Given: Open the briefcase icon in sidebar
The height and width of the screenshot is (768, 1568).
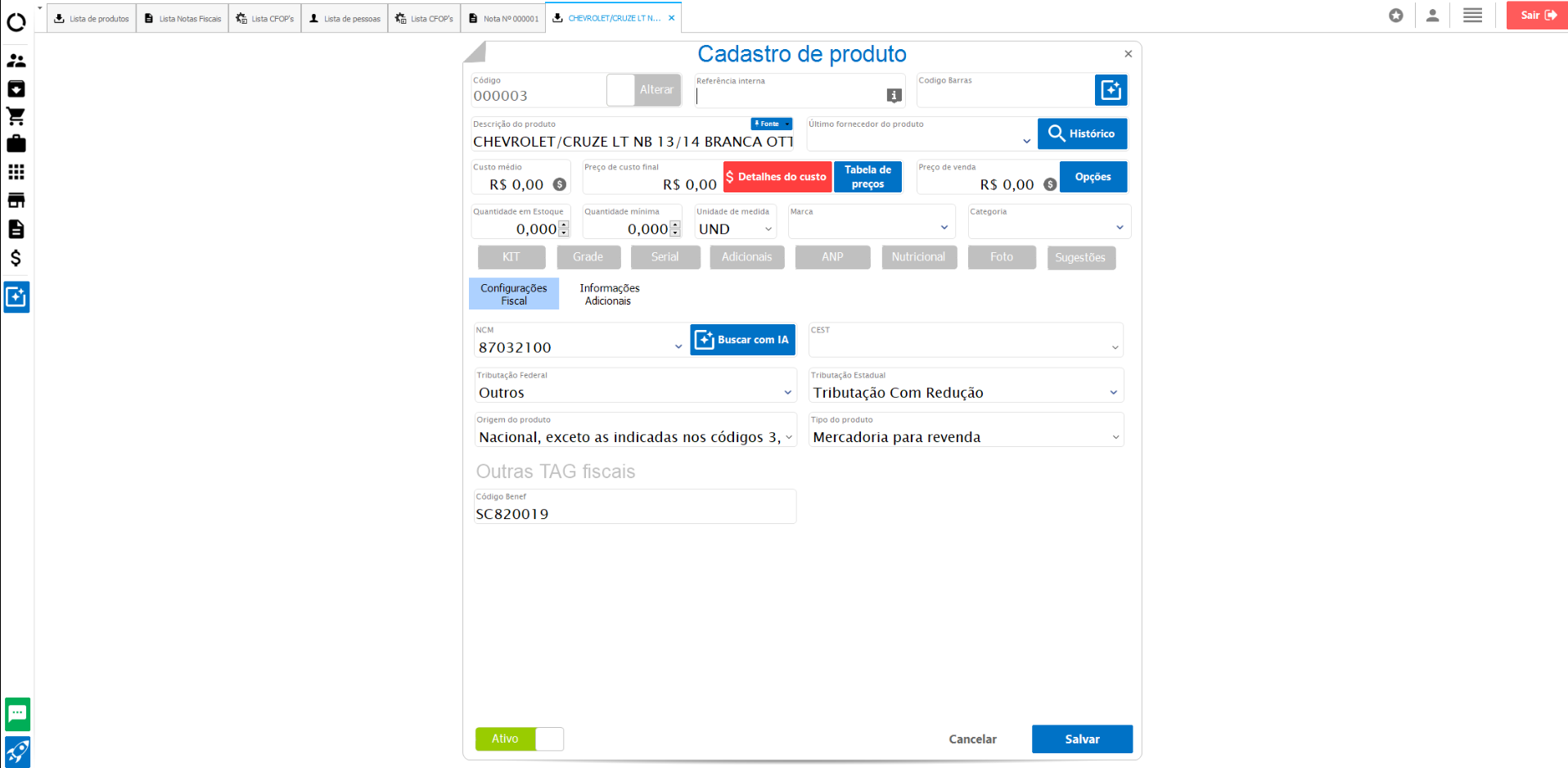Looking at the screenshot, I should click(16, 144).
